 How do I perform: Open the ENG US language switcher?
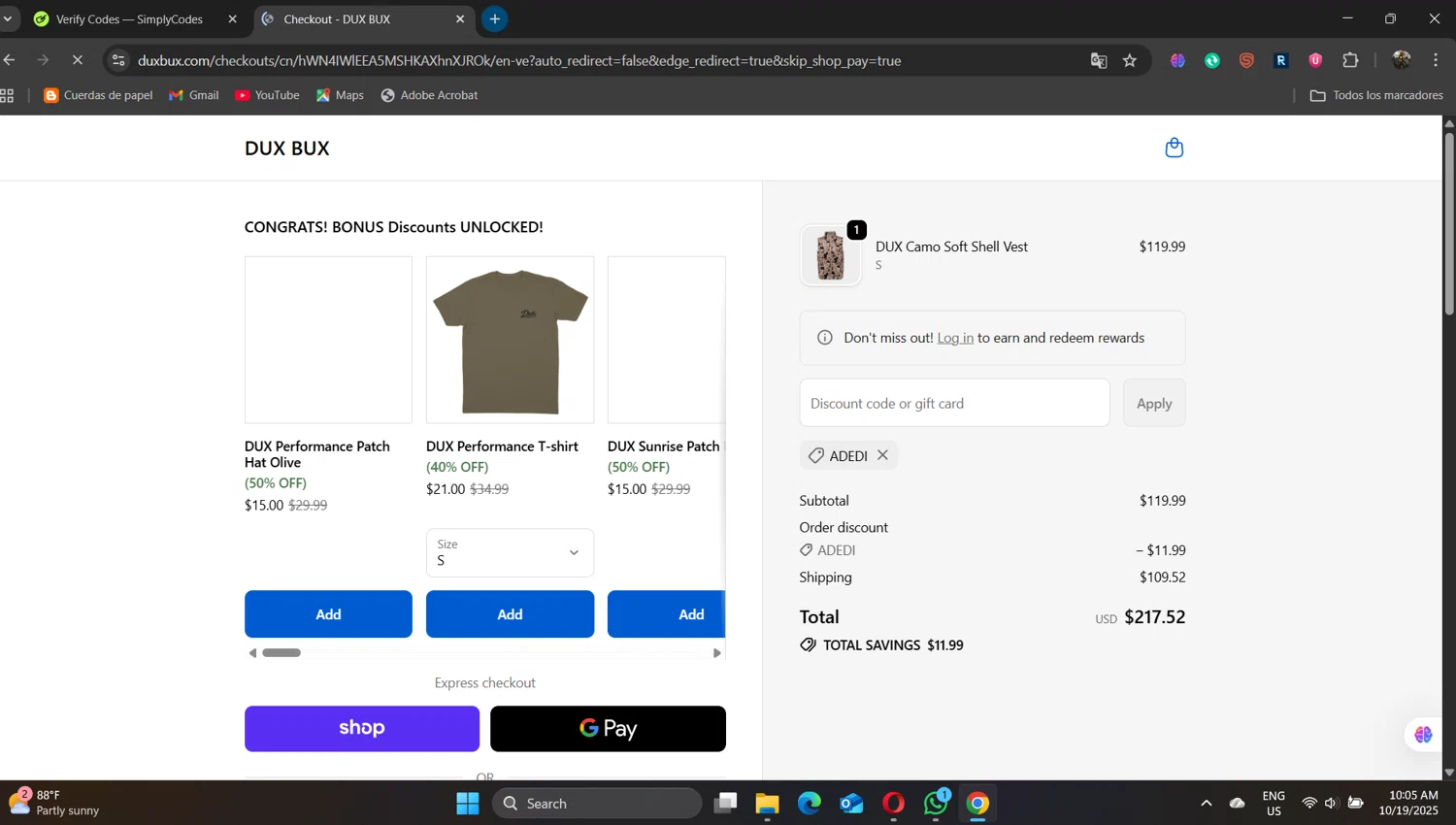pos(1274,803)
